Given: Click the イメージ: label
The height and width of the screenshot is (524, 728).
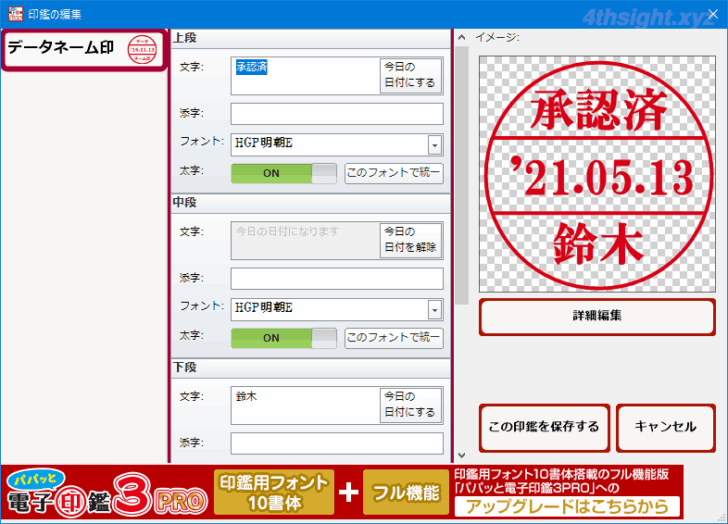Looking at the screenshot, I should point(497,38).
